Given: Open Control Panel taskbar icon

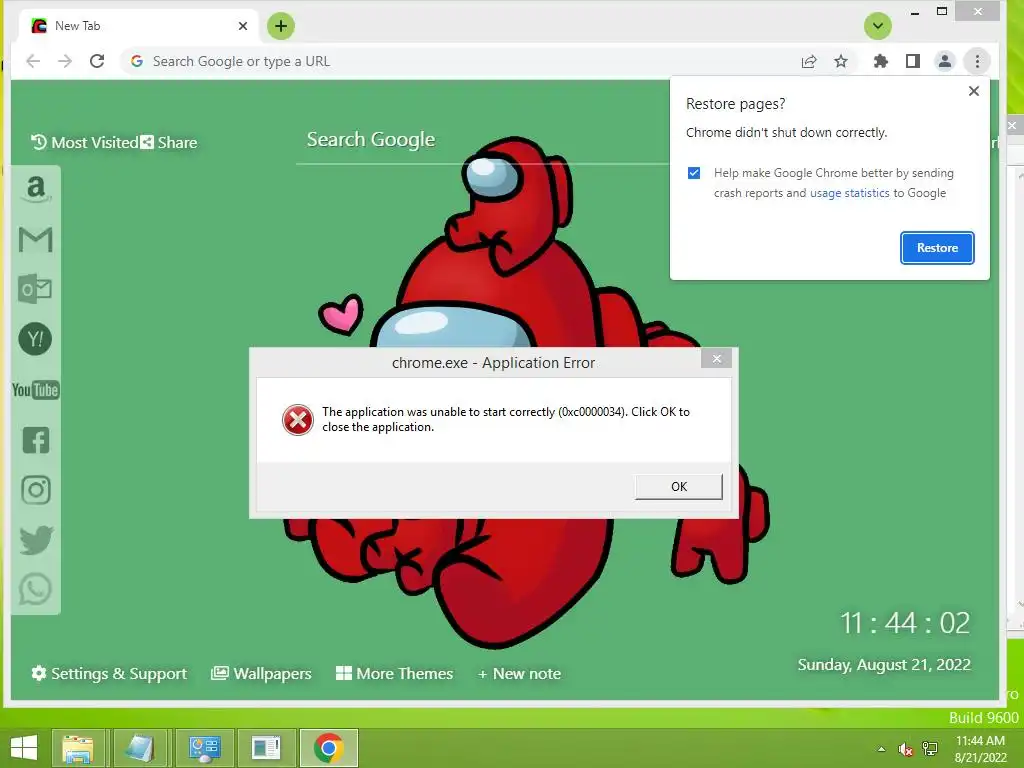Looking at the screenshot, I should click(x=204, y=748).
